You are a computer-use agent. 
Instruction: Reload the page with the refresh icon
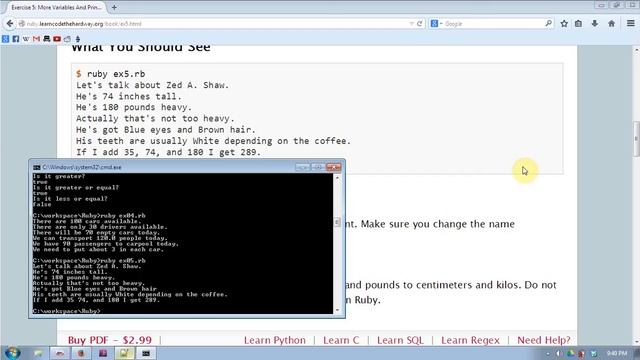click(x=419, y=24)
